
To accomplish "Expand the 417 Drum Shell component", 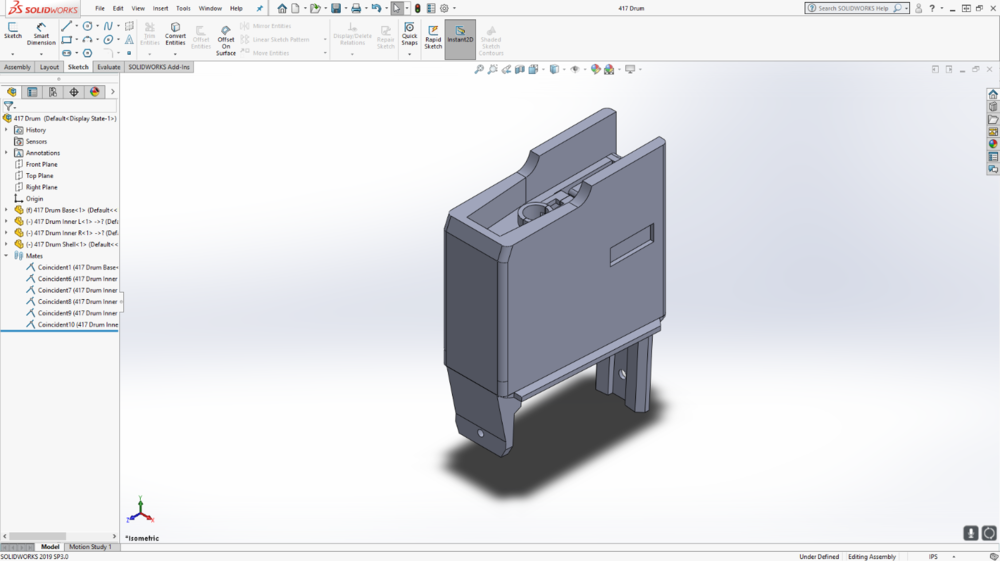I will coord(6,244).
